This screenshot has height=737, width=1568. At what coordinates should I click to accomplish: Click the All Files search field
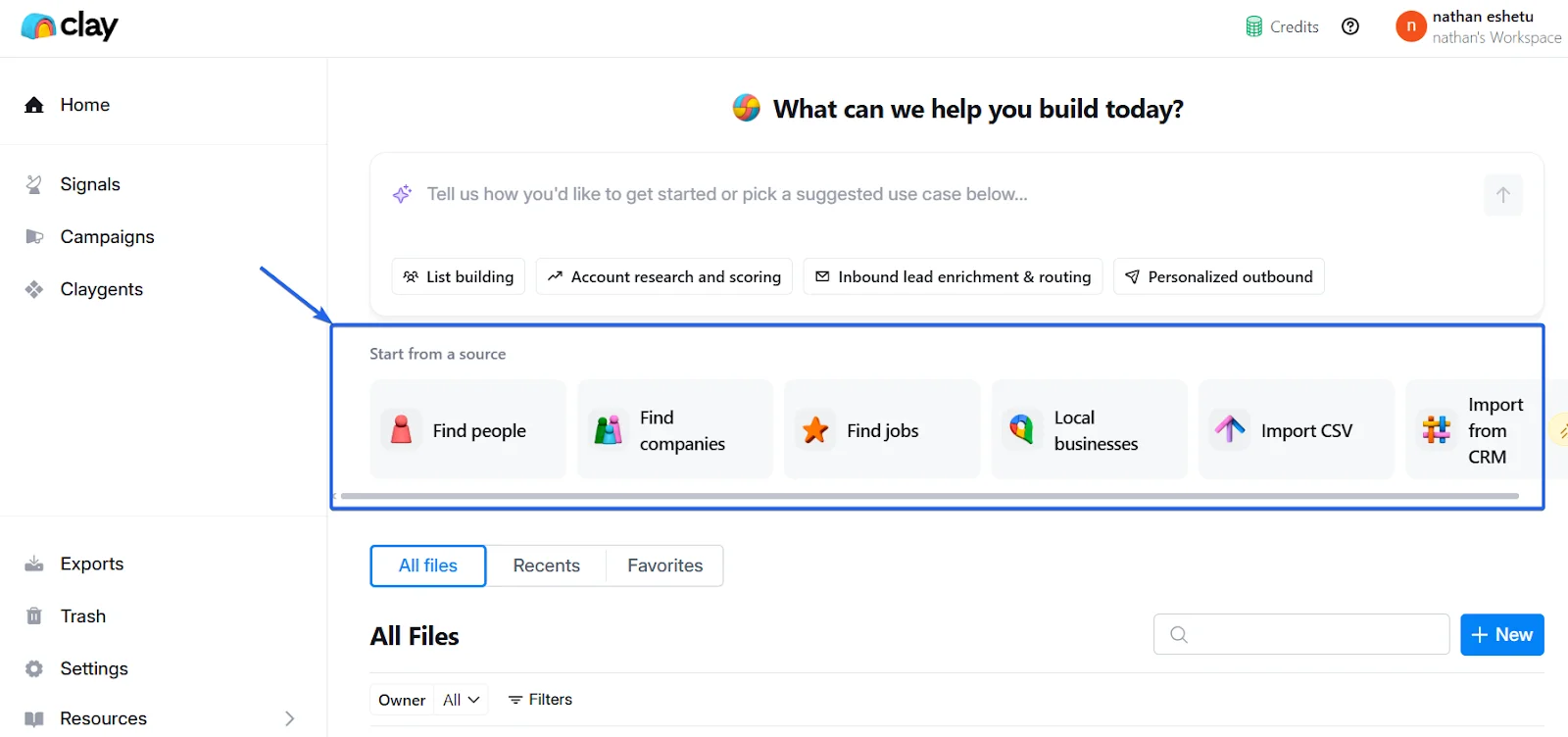(x=1313, y=634)
